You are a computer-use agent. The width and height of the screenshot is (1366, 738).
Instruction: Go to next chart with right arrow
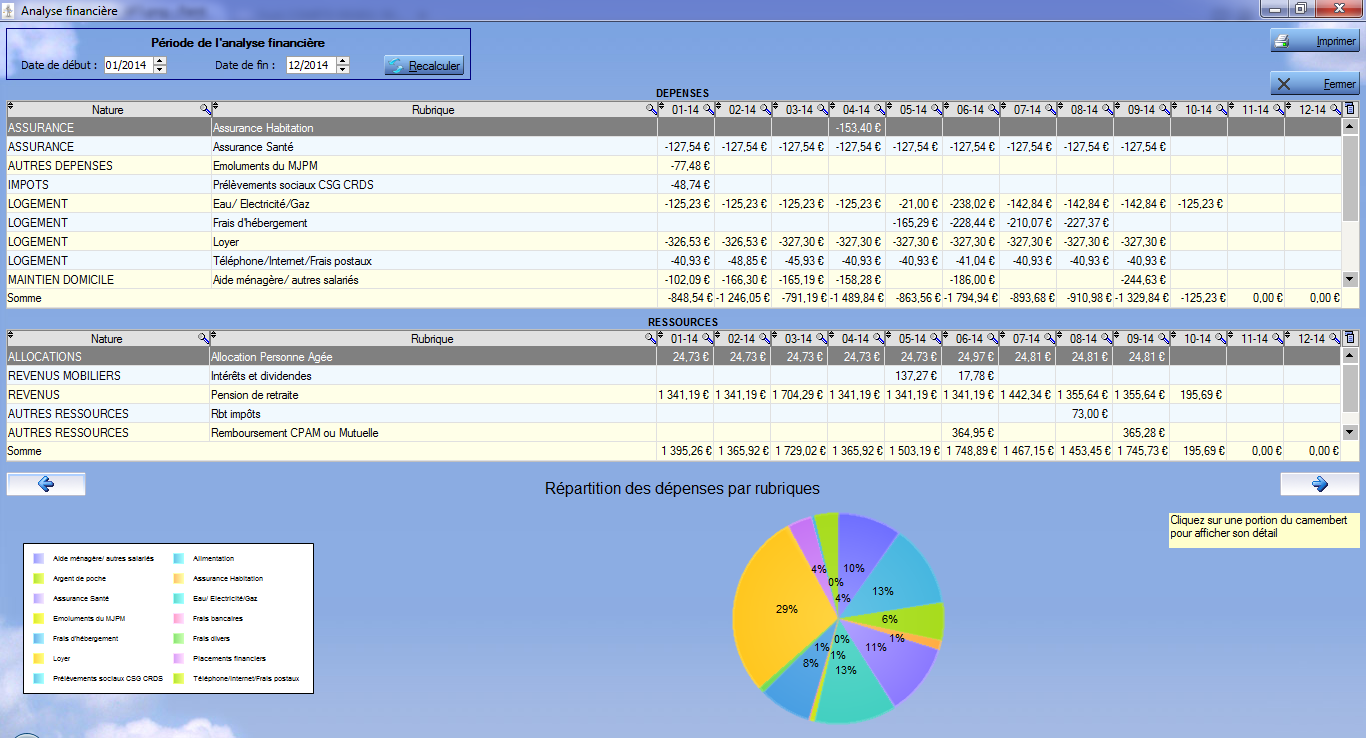pos(1319,485)
